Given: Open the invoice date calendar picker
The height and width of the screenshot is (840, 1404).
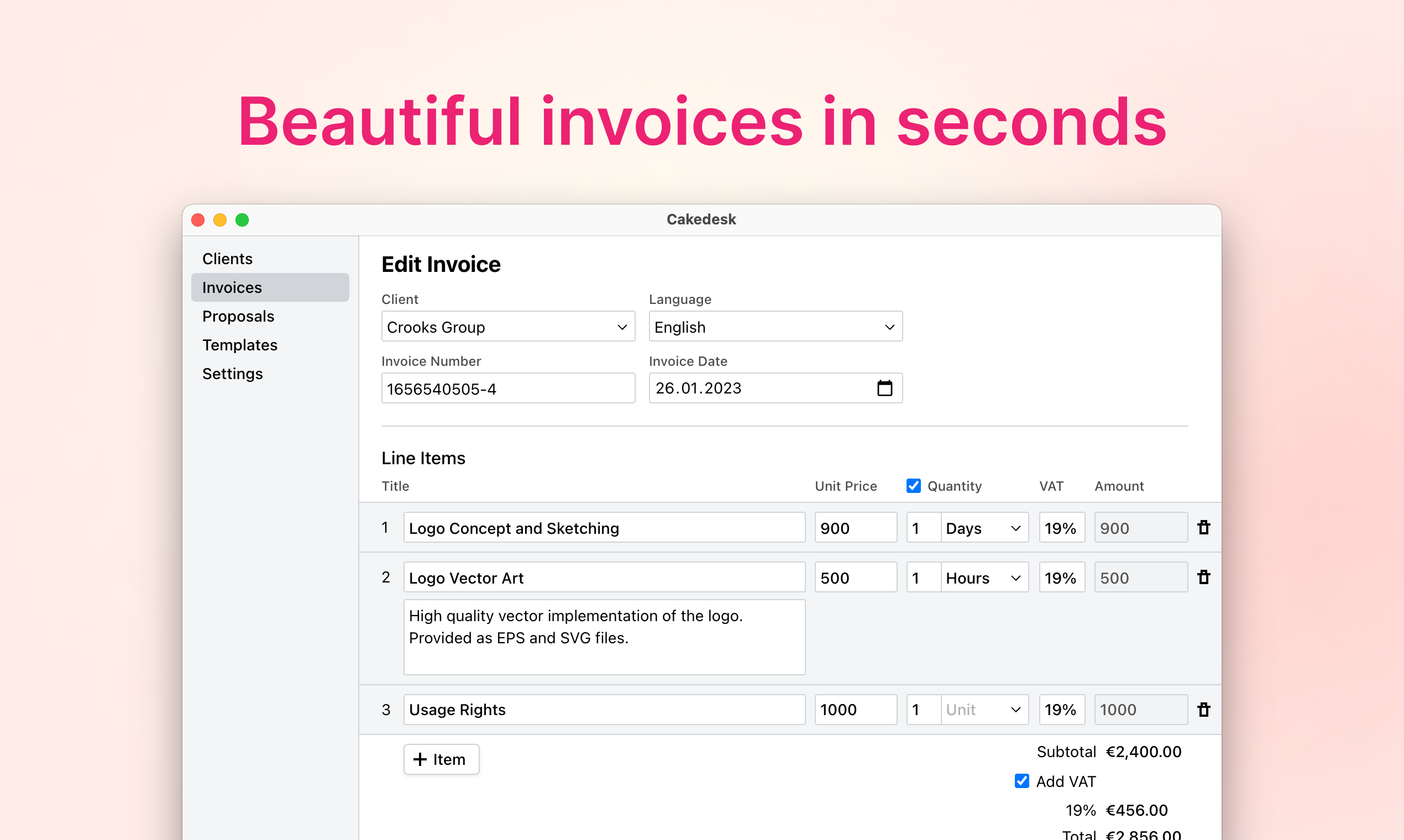Looking at the screenshot, I should tap(884, 389).
